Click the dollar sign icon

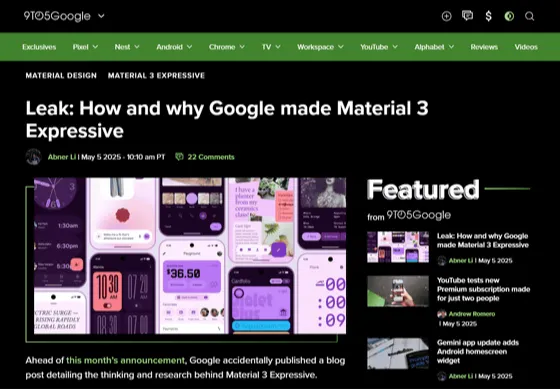[x=489, y=16]
